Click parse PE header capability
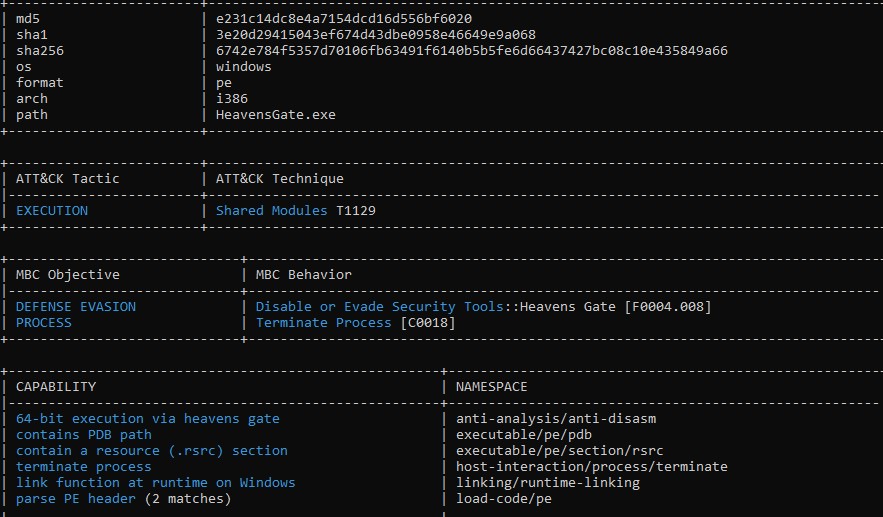 76,499
